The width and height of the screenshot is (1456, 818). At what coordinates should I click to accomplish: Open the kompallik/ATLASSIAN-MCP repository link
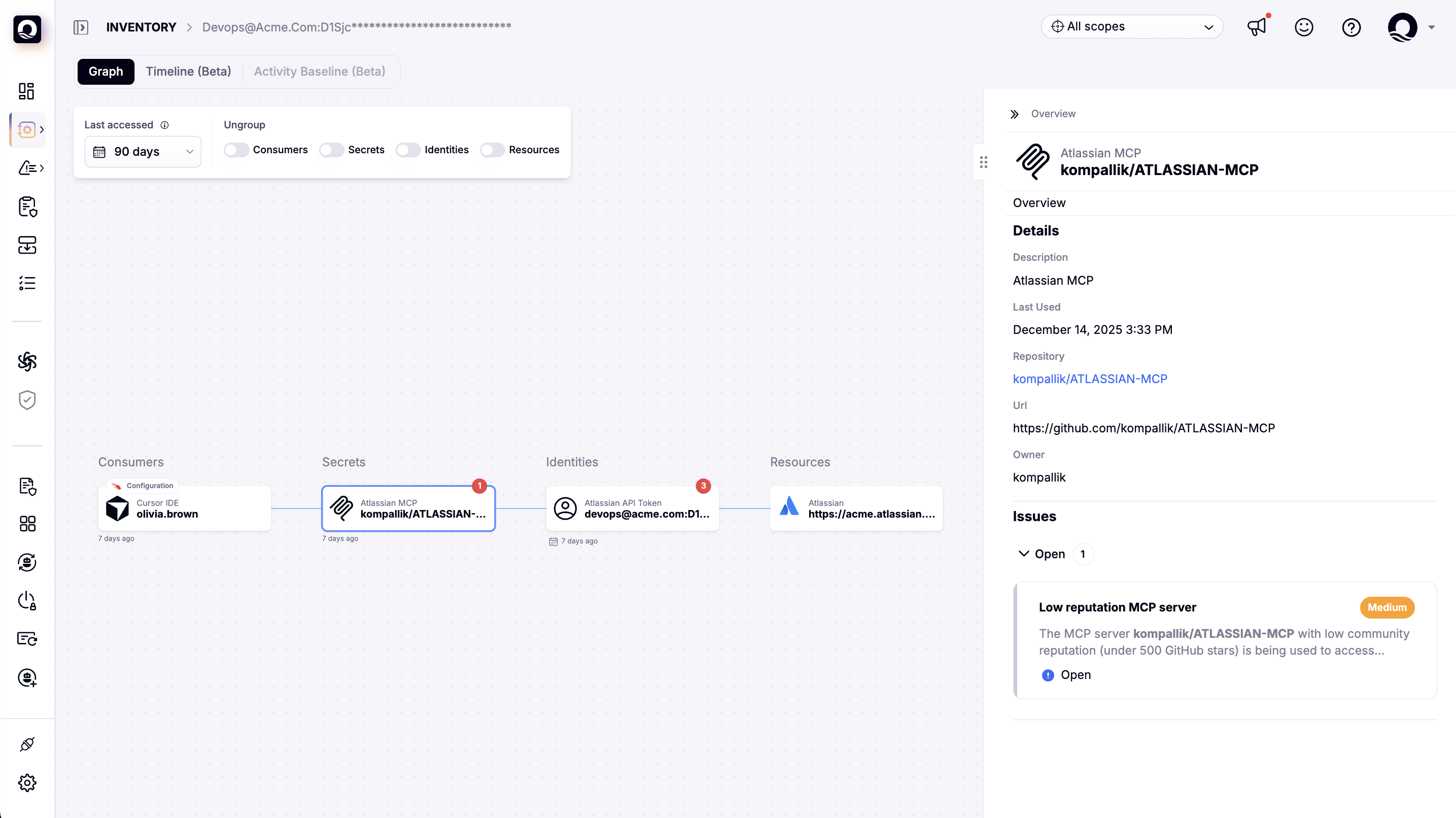click(1089, 379)
